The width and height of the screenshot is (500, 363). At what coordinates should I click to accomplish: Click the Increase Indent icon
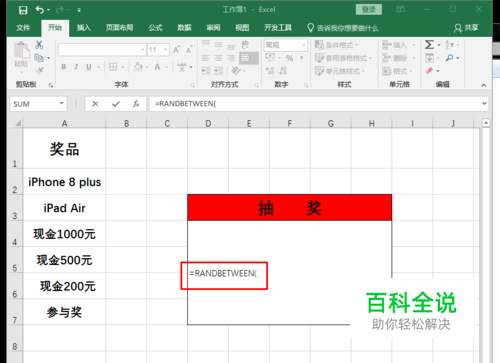(x=218, y=71)
